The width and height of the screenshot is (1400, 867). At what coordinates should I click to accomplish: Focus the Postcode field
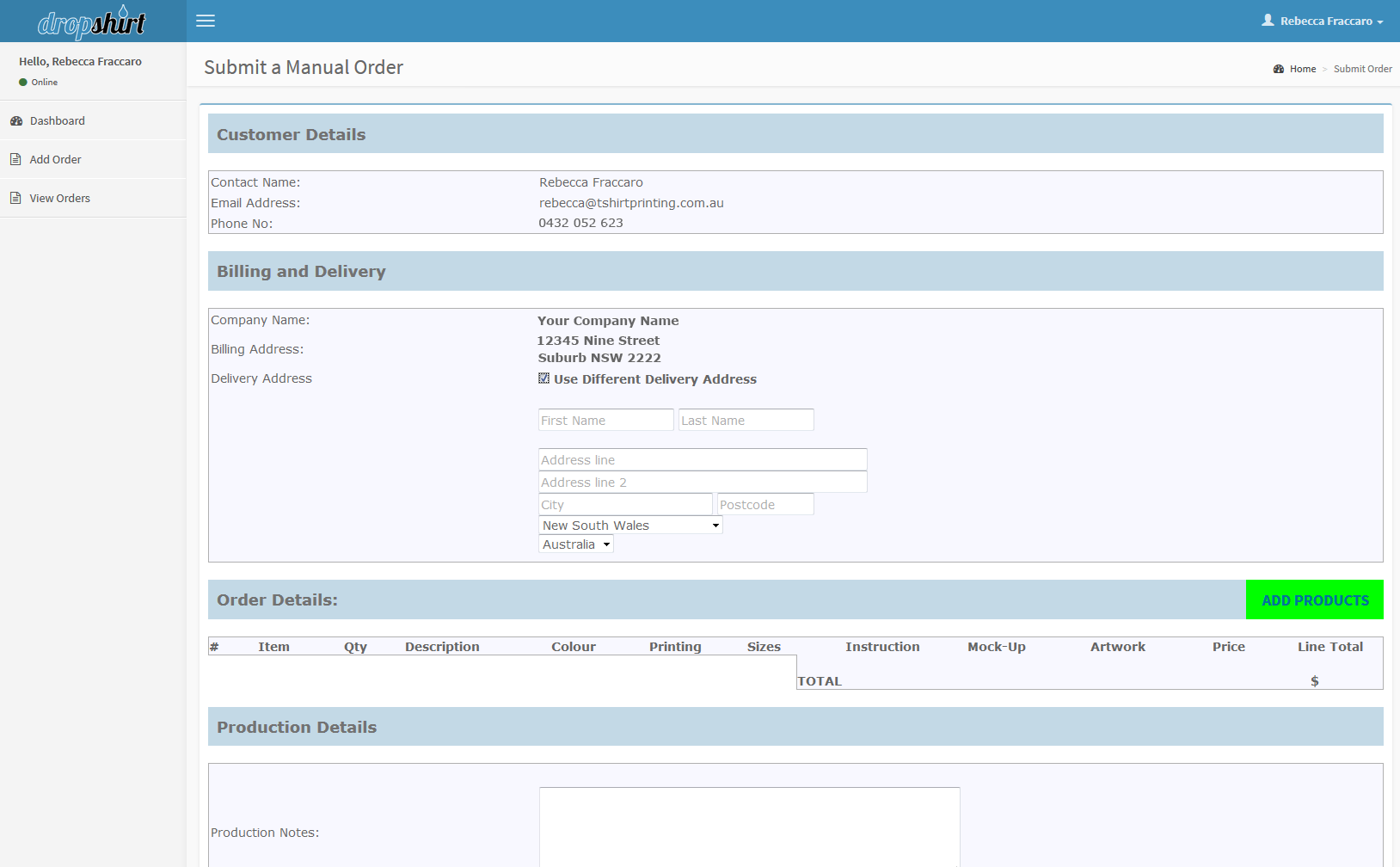pos(765,504)
